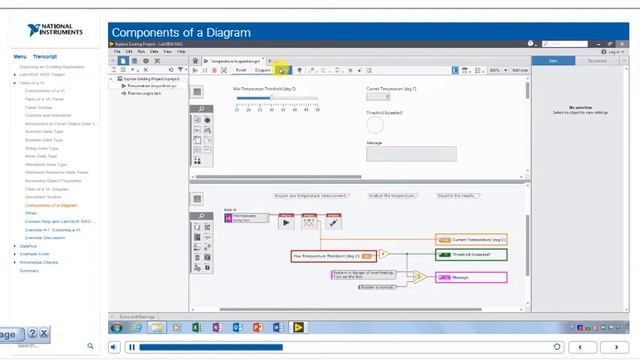Open the Summary link in course menu
Screen dimensions: 640x360
click(29, 271)
